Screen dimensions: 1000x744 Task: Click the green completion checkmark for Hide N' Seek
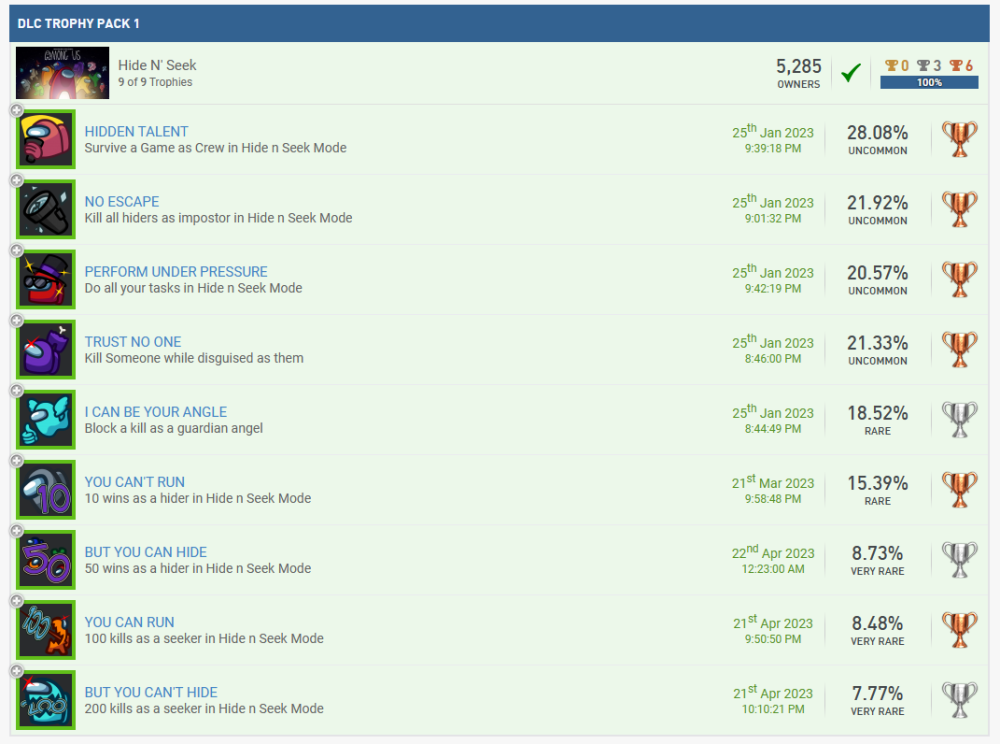click(851, 73)
